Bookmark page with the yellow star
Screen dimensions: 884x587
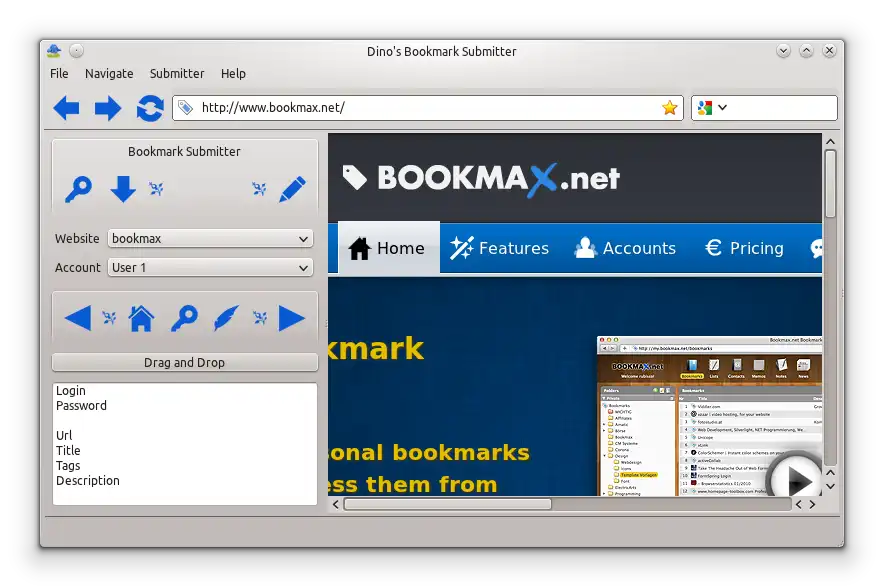click(669, 107)
